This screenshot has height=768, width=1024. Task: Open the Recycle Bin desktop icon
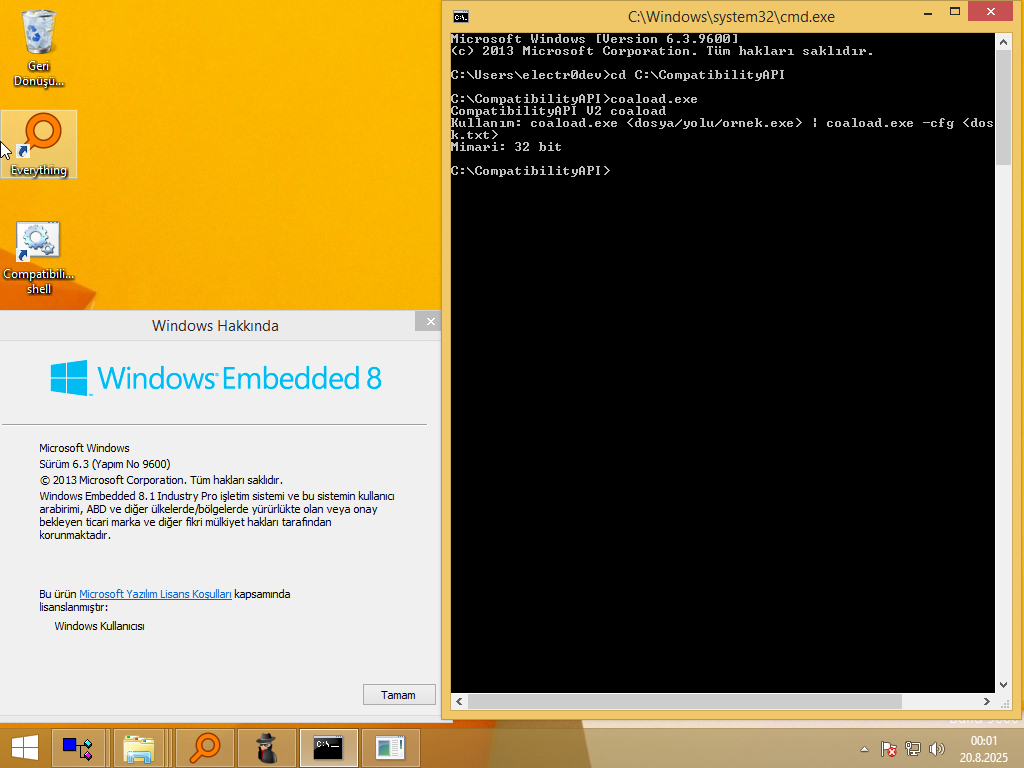[x=39, y=48]
